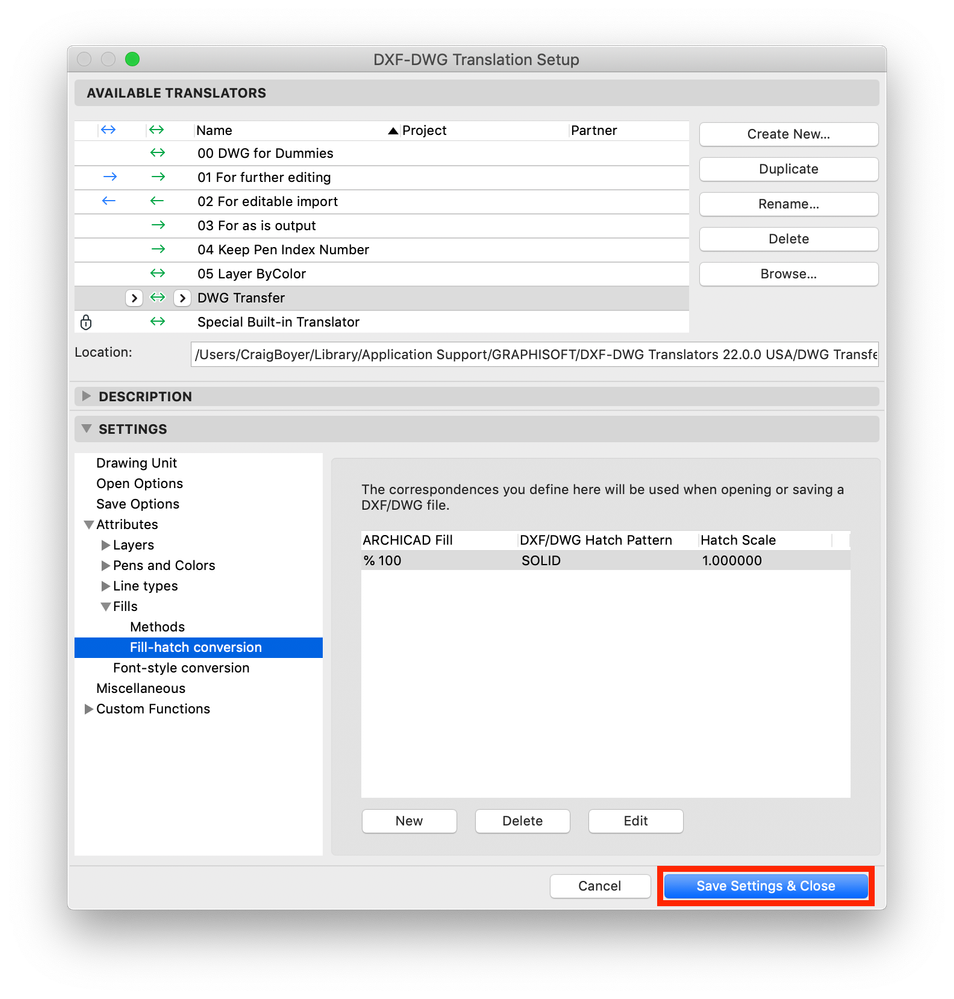Expand the Custom Functions tree node
The image size is (954, 999).
[x=89, y=709]
